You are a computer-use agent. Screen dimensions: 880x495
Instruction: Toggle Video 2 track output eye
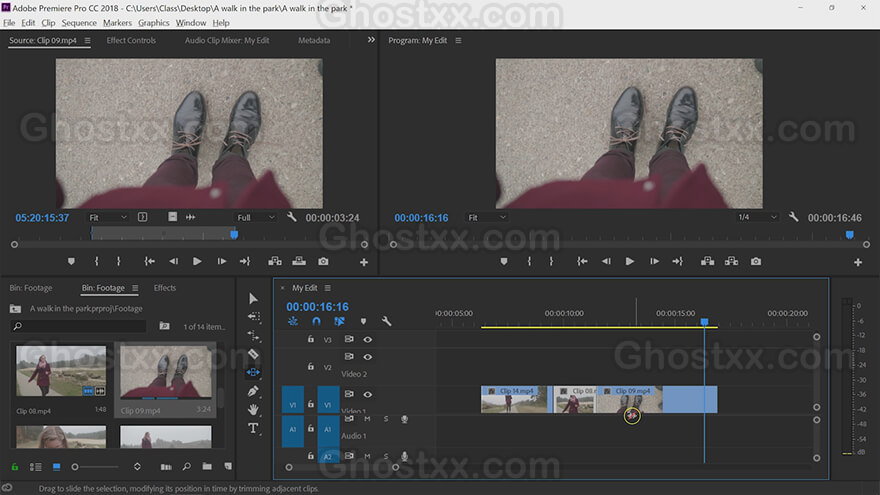click(x=368, y=357)
